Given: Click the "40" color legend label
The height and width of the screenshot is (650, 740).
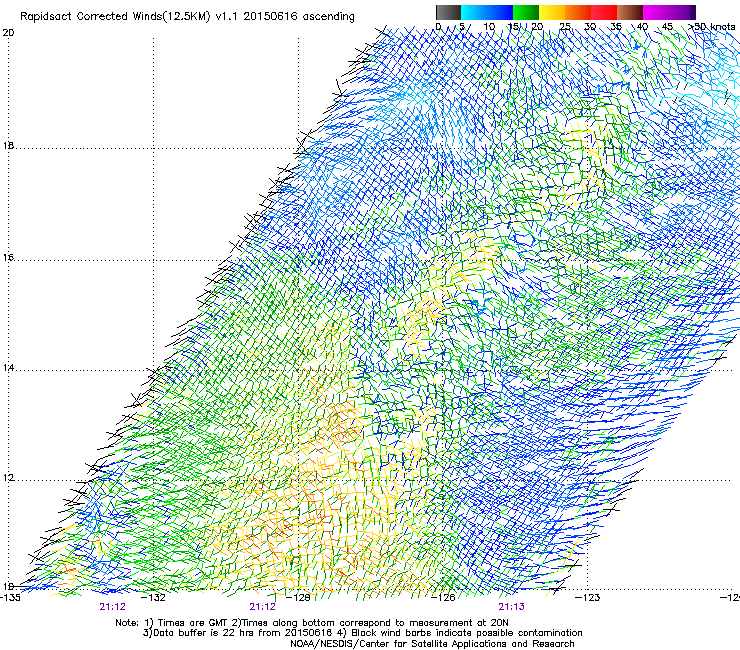Looking at the screenshot, I should coord(642,27).
